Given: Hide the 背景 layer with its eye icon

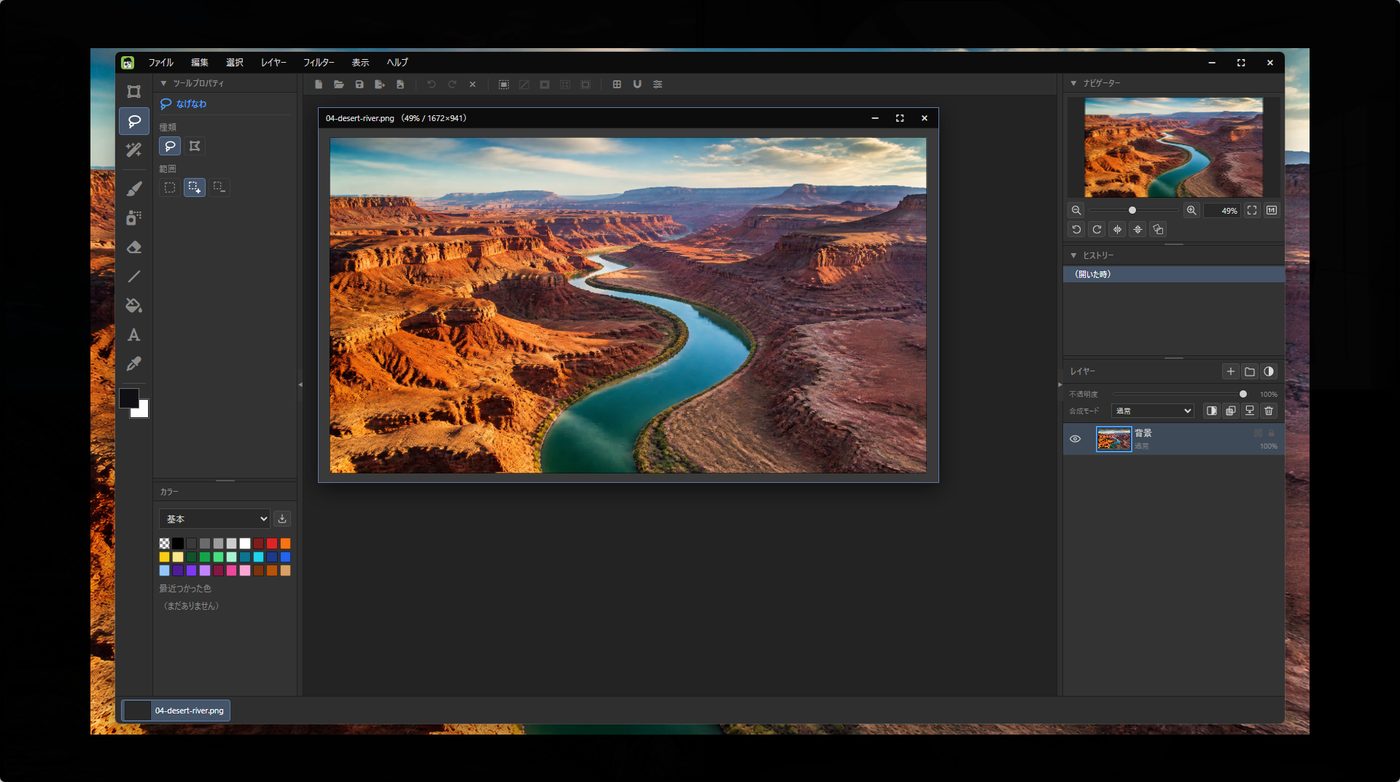Looking at the screenshot, I should [1075, 439].
